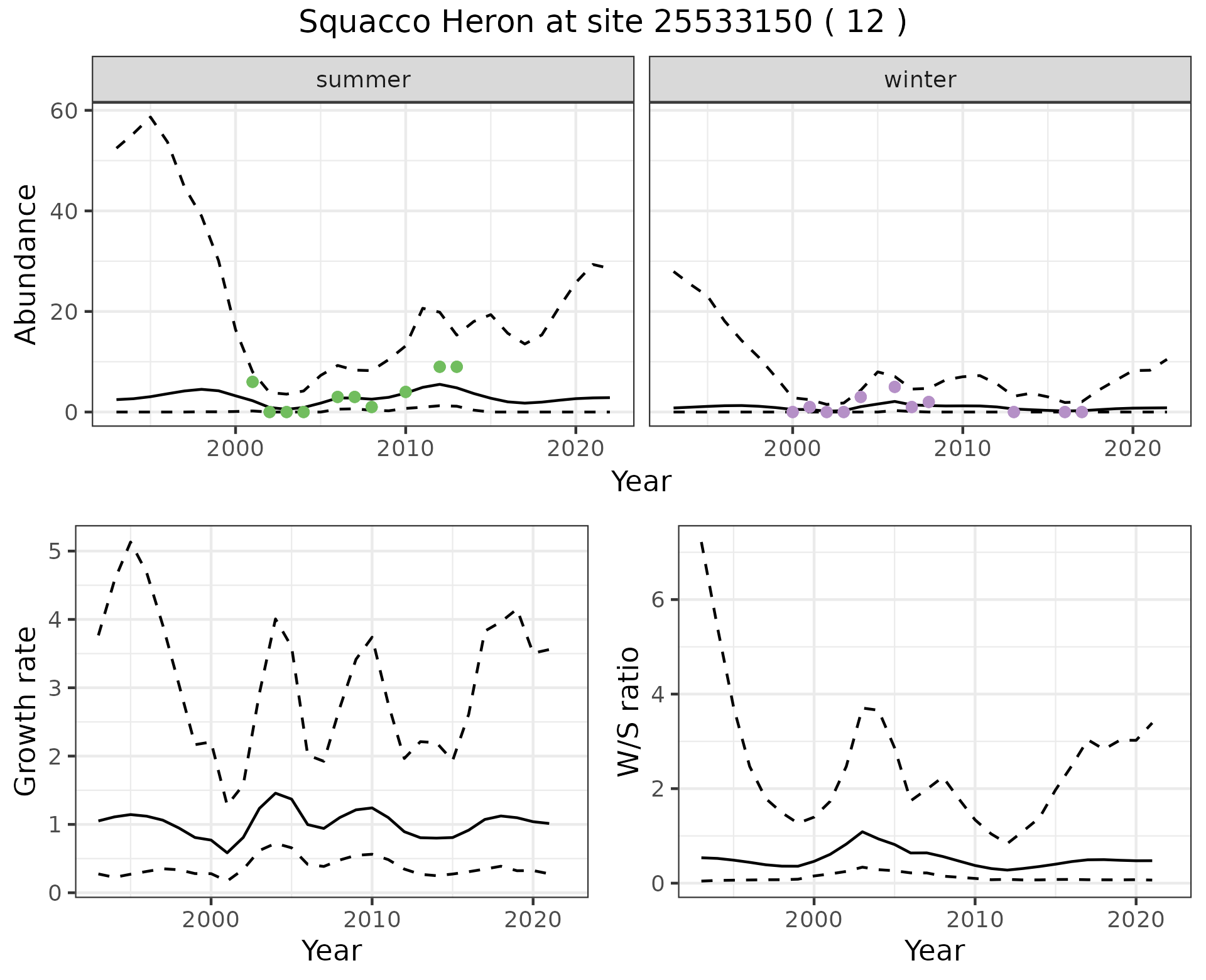The height and width of the screenshot is (980, 1206).
Task: Click the Year label below W/S ratio plot
Action: point(934,950)
